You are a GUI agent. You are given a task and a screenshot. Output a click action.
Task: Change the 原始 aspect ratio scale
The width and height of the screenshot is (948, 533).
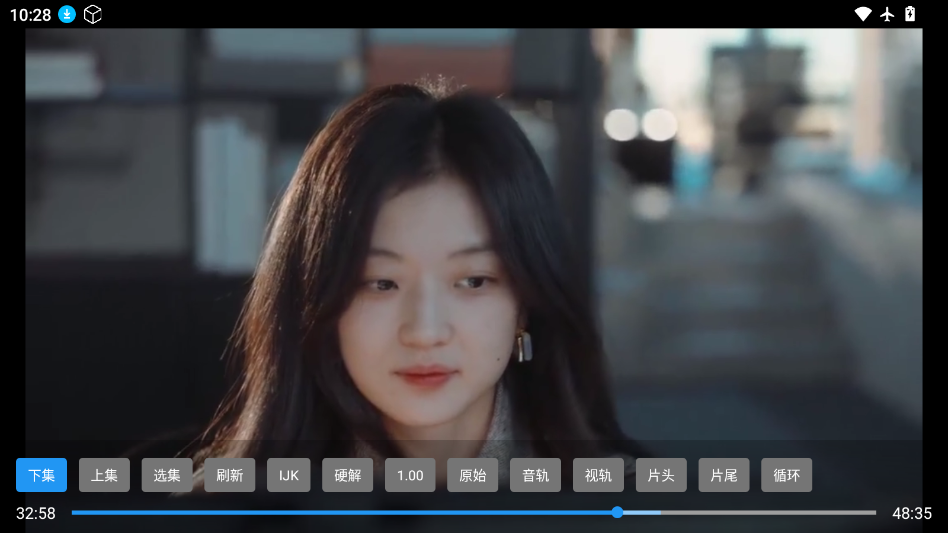point(473,475)
